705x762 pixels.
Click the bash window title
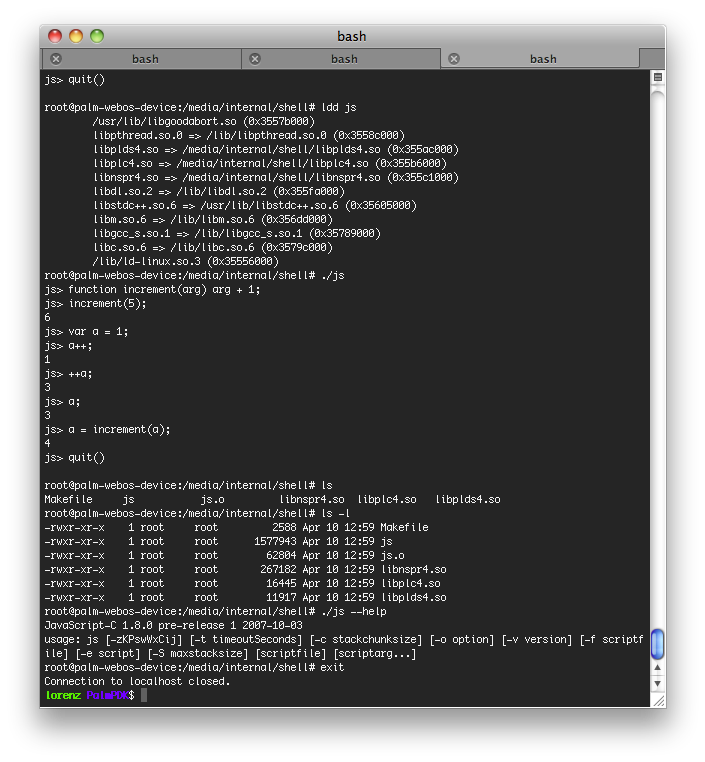pos(352,36)
